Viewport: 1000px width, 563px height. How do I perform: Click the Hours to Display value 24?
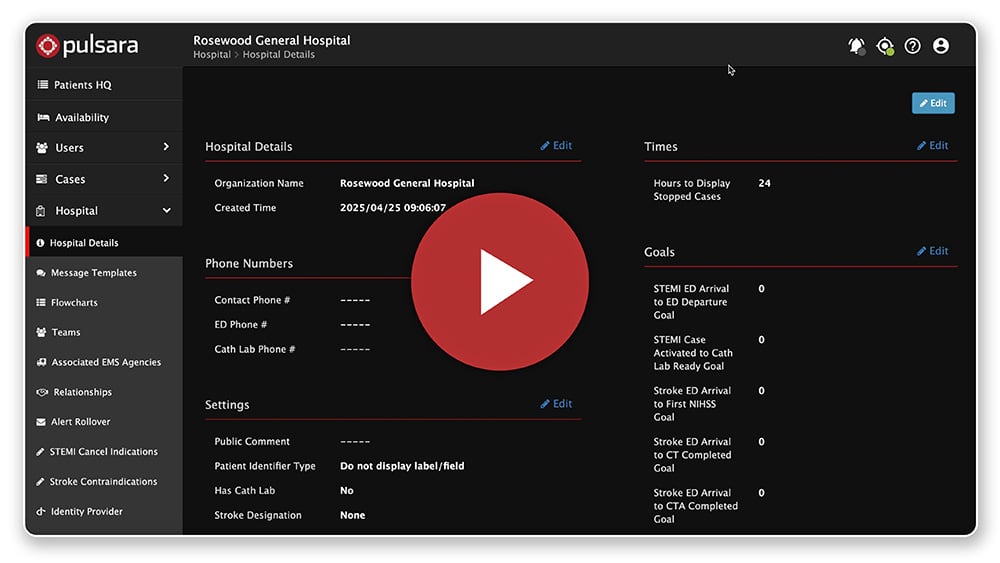tap(765, 183)
